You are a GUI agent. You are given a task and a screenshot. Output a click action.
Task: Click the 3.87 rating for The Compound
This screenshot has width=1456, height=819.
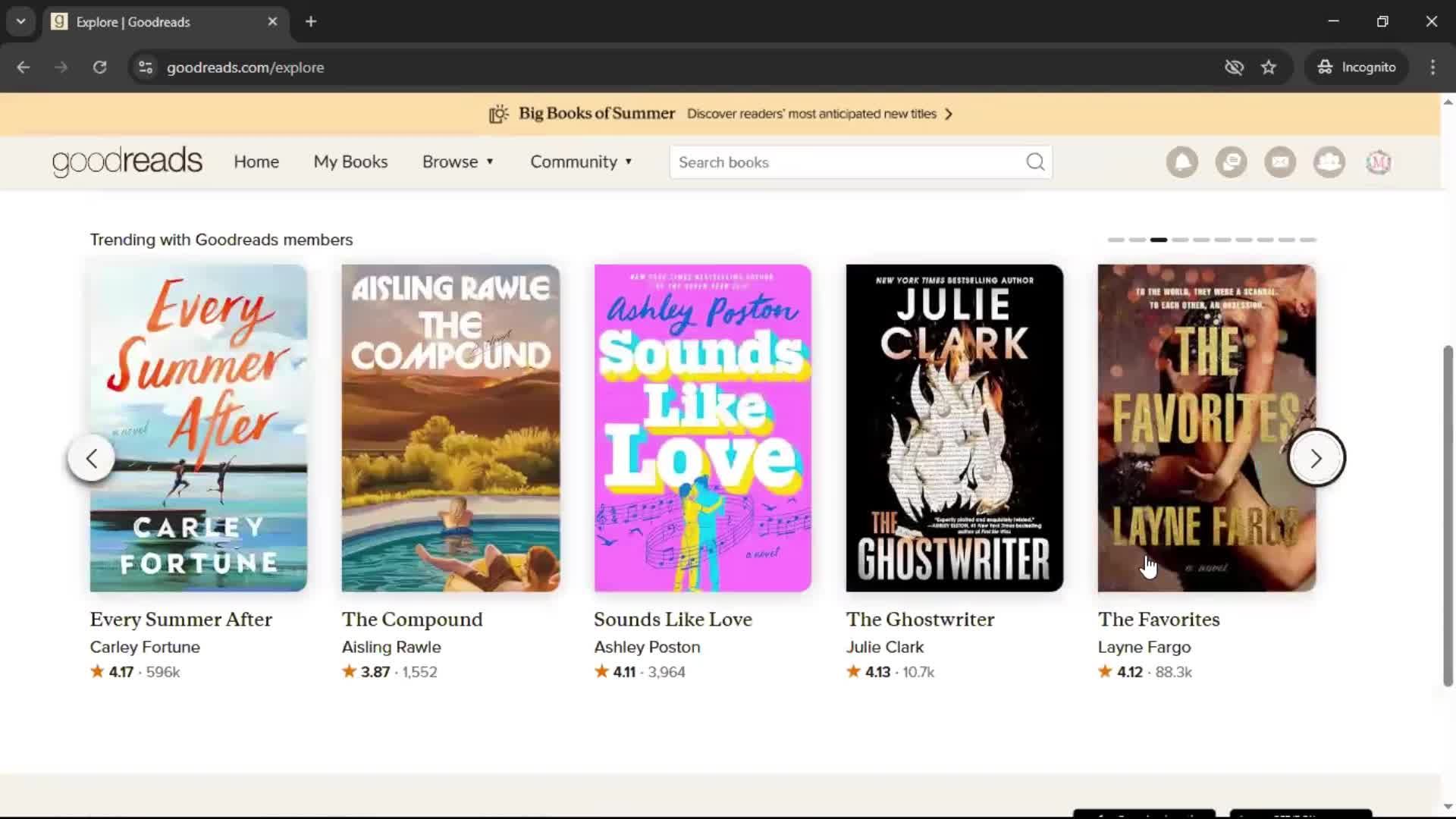[375, 672]
